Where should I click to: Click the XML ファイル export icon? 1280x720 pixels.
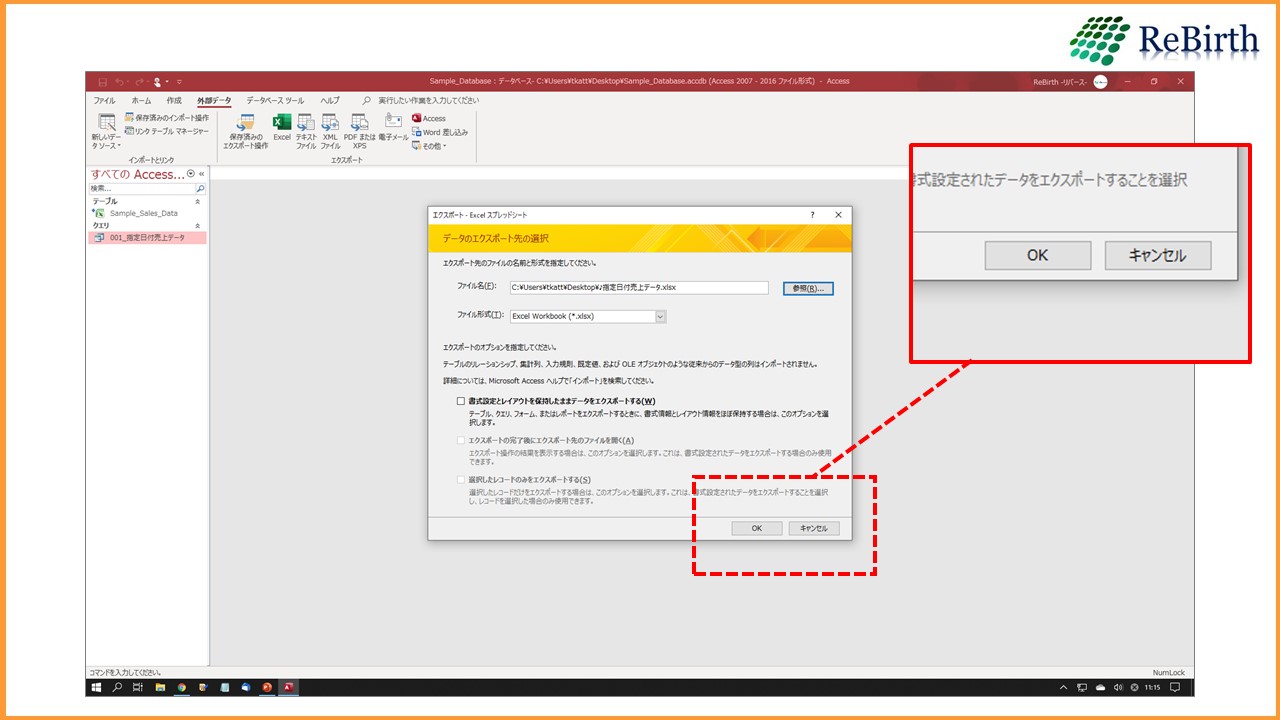[330, 130]
